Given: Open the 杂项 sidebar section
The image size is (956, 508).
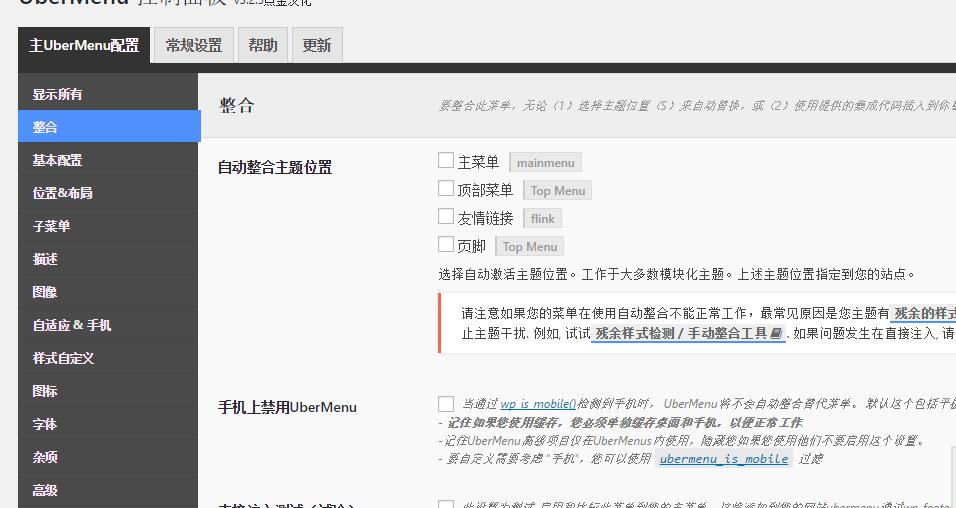Looking at the screenshot, I should tap(109, 456).
